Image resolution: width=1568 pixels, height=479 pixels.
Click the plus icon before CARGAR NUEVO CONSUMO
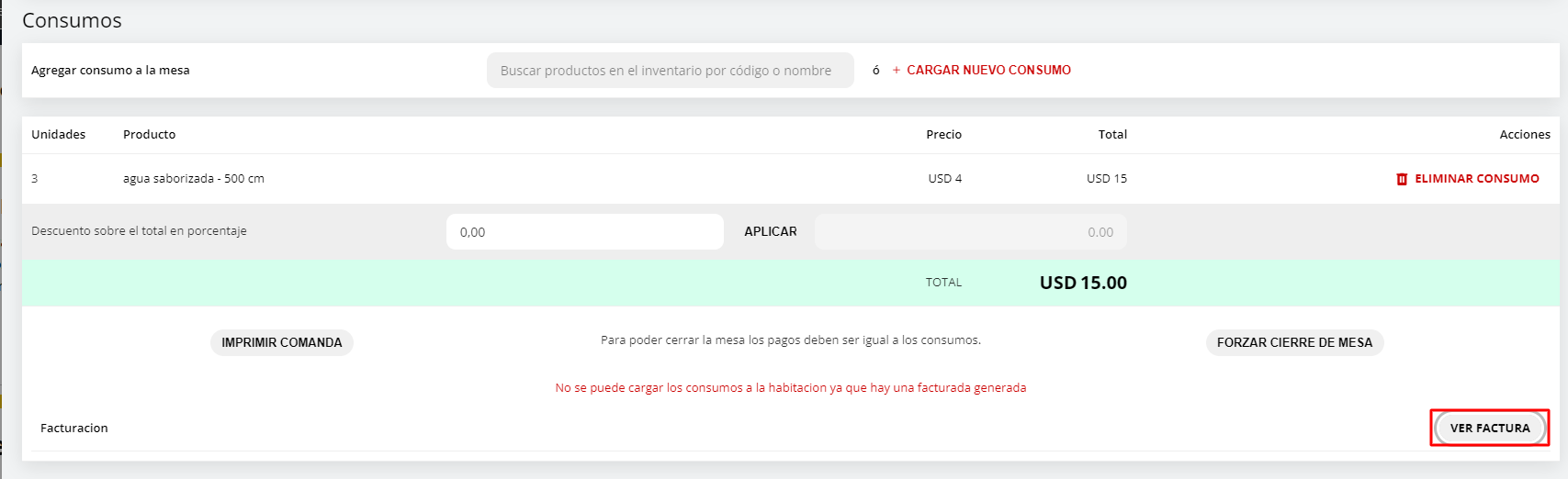pos(896,70)
